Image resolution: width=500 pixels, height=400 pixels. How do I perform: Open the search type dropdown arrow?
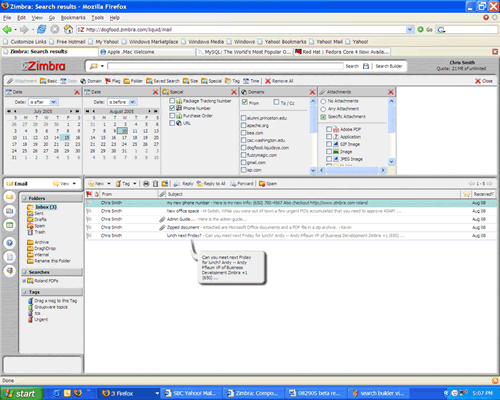(x=102, y=66)
